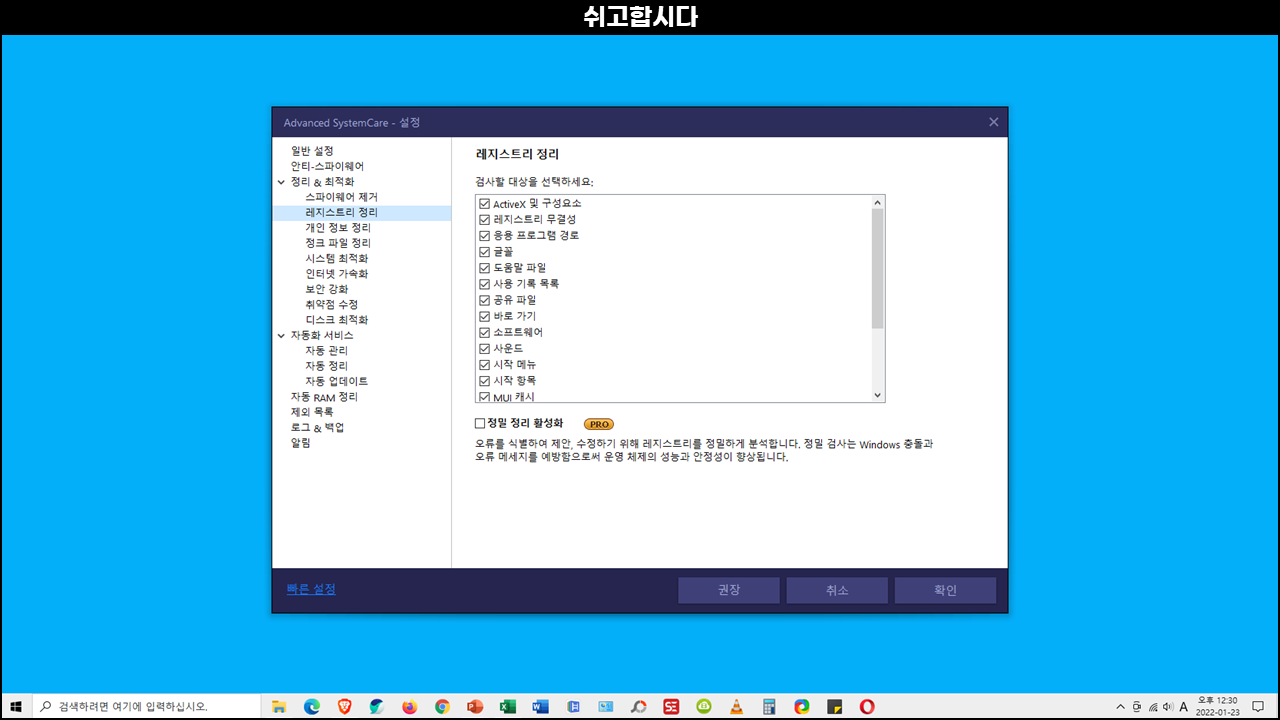The width and height of the screenshot is (1280, 720).
Task: Launch Firefox from the taskbar
Action: coord(409,706)
